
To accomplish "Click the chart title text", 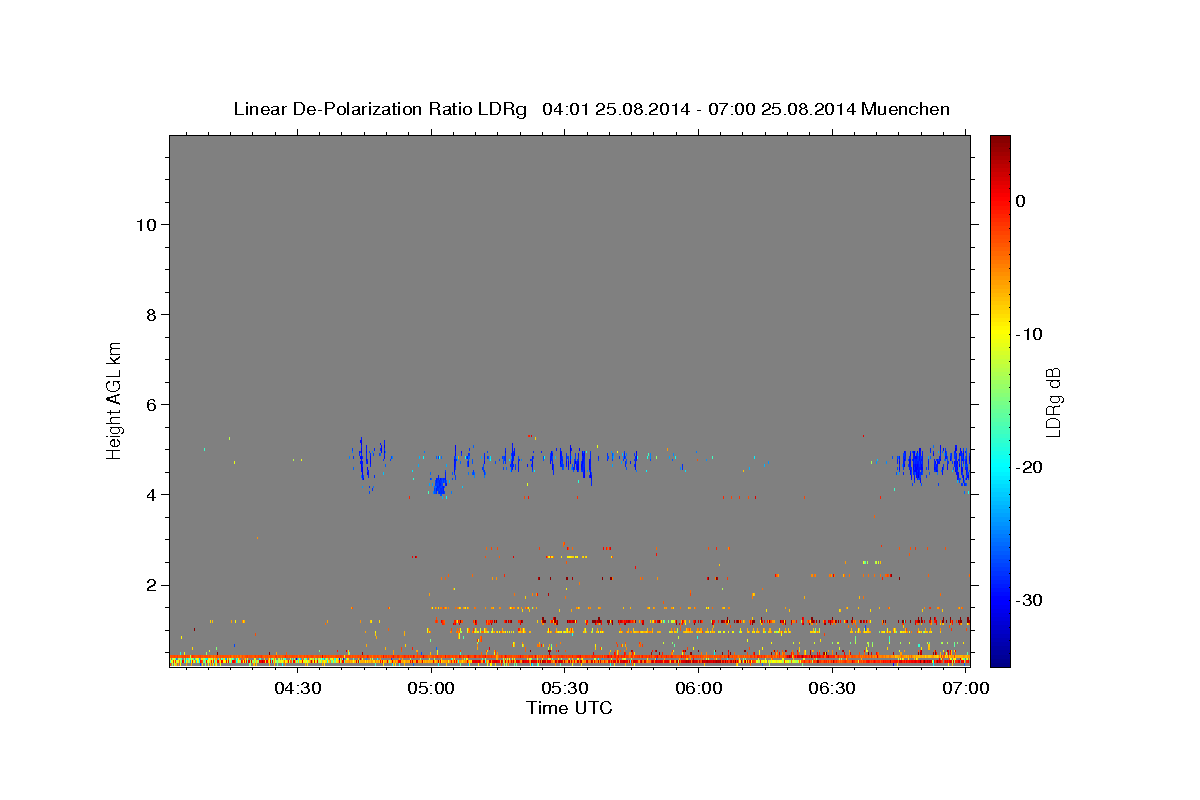I will [591, 109].
